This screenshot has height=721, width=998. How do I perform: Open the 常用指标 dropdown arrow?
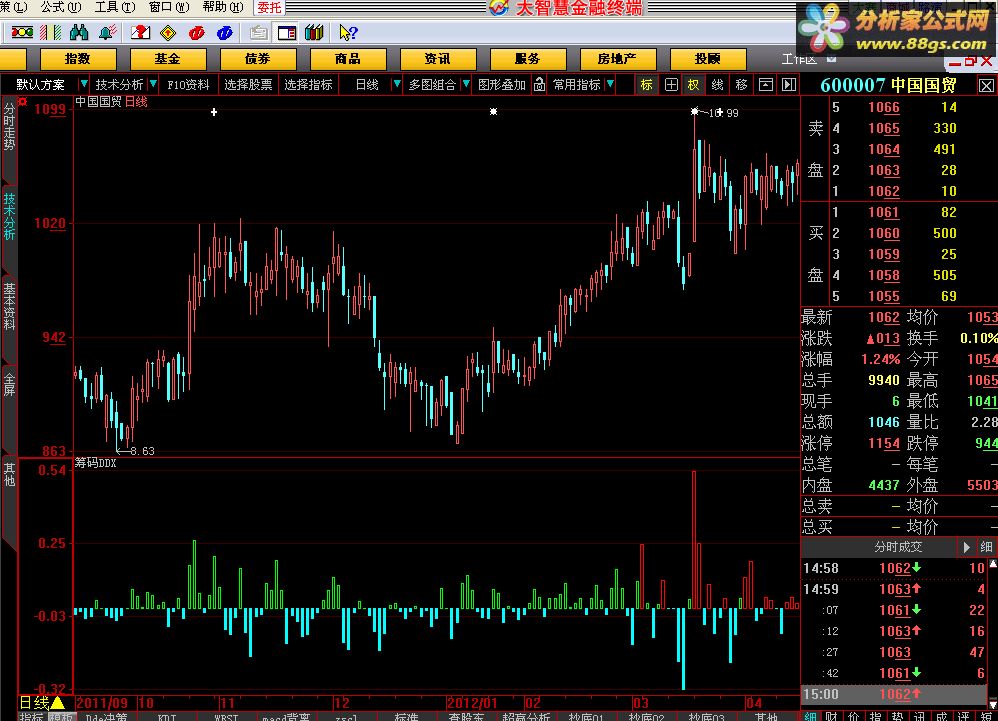coord(610,84)
